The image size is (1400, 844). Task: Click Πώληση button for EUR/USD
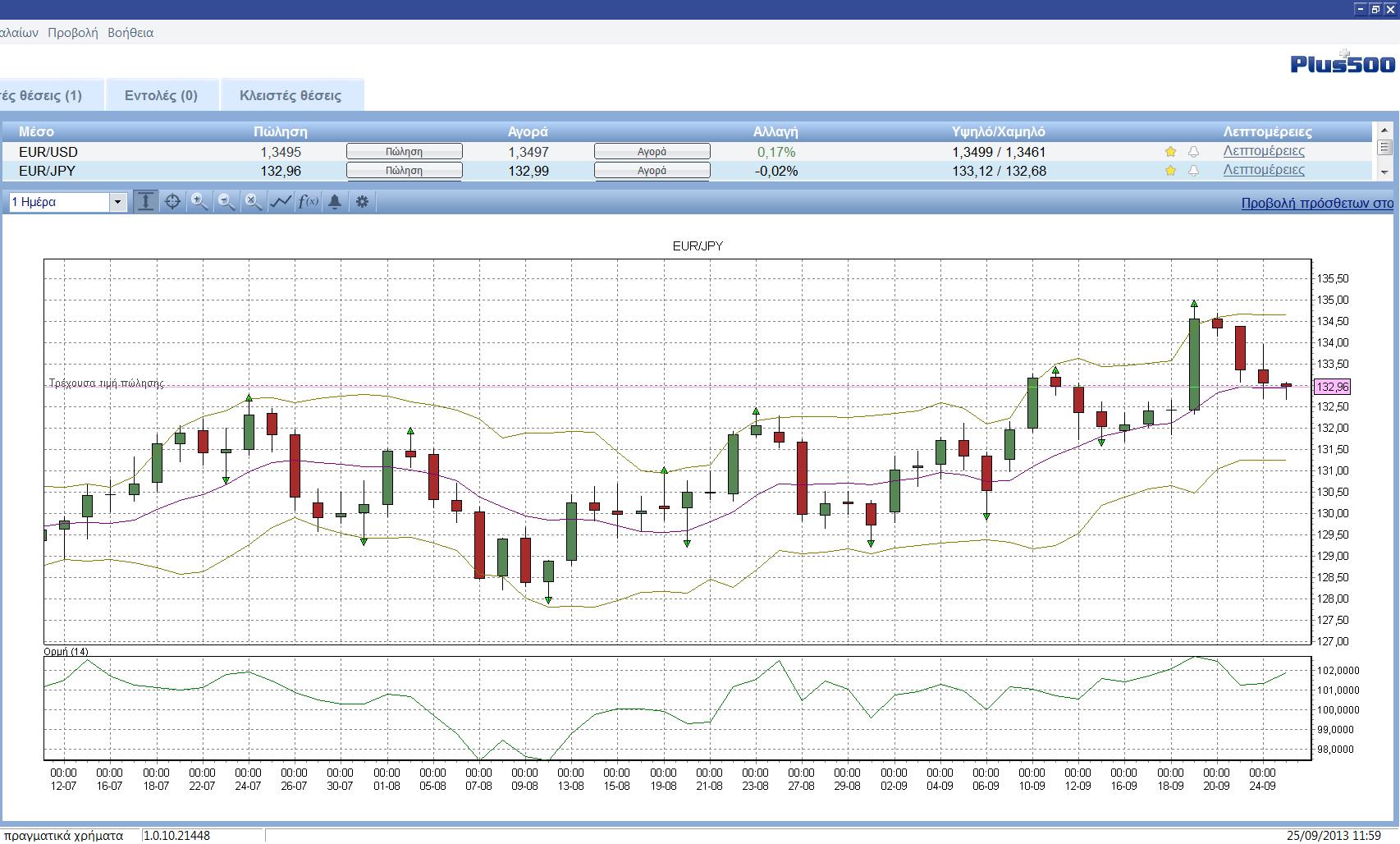(405, 151)
